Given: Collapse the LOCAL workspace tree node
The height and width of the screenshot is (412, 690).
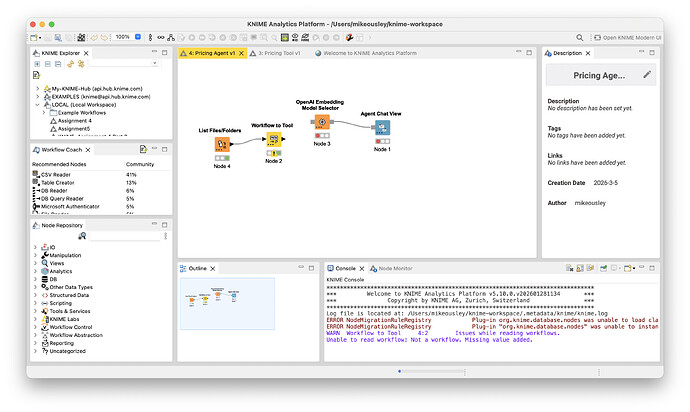Looking at the screenshot, I should tap(36, 104).
